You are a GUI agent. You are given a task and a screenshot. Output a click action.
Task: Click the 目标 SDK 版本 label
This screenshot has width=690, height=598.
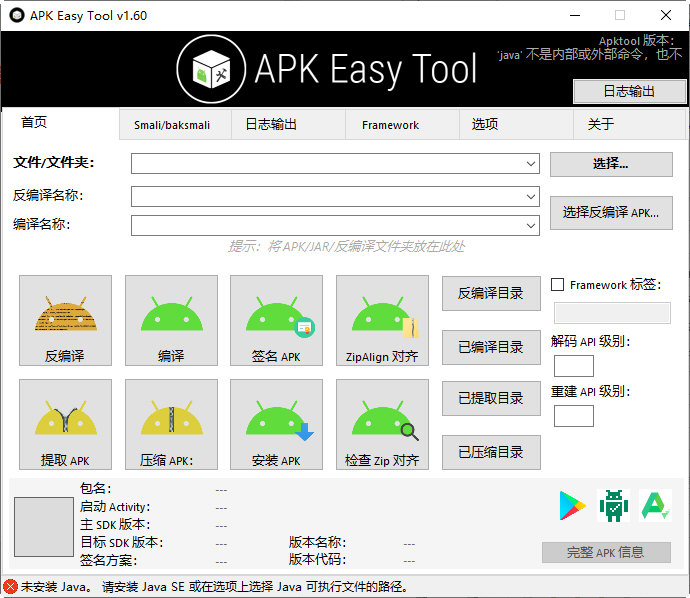point(121,542)
